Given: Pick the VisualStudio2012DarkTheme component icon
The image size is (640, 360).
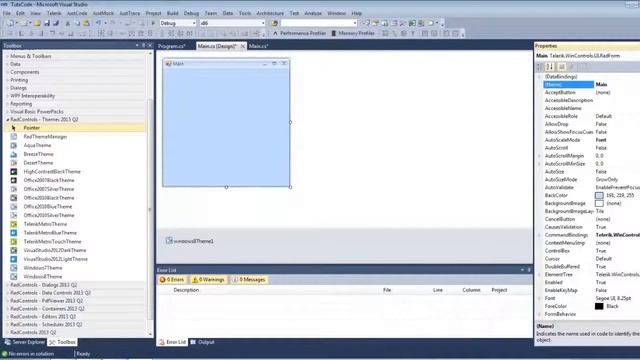Looking at the screenshot, I should pyautogui.click(x=14, y=250).
